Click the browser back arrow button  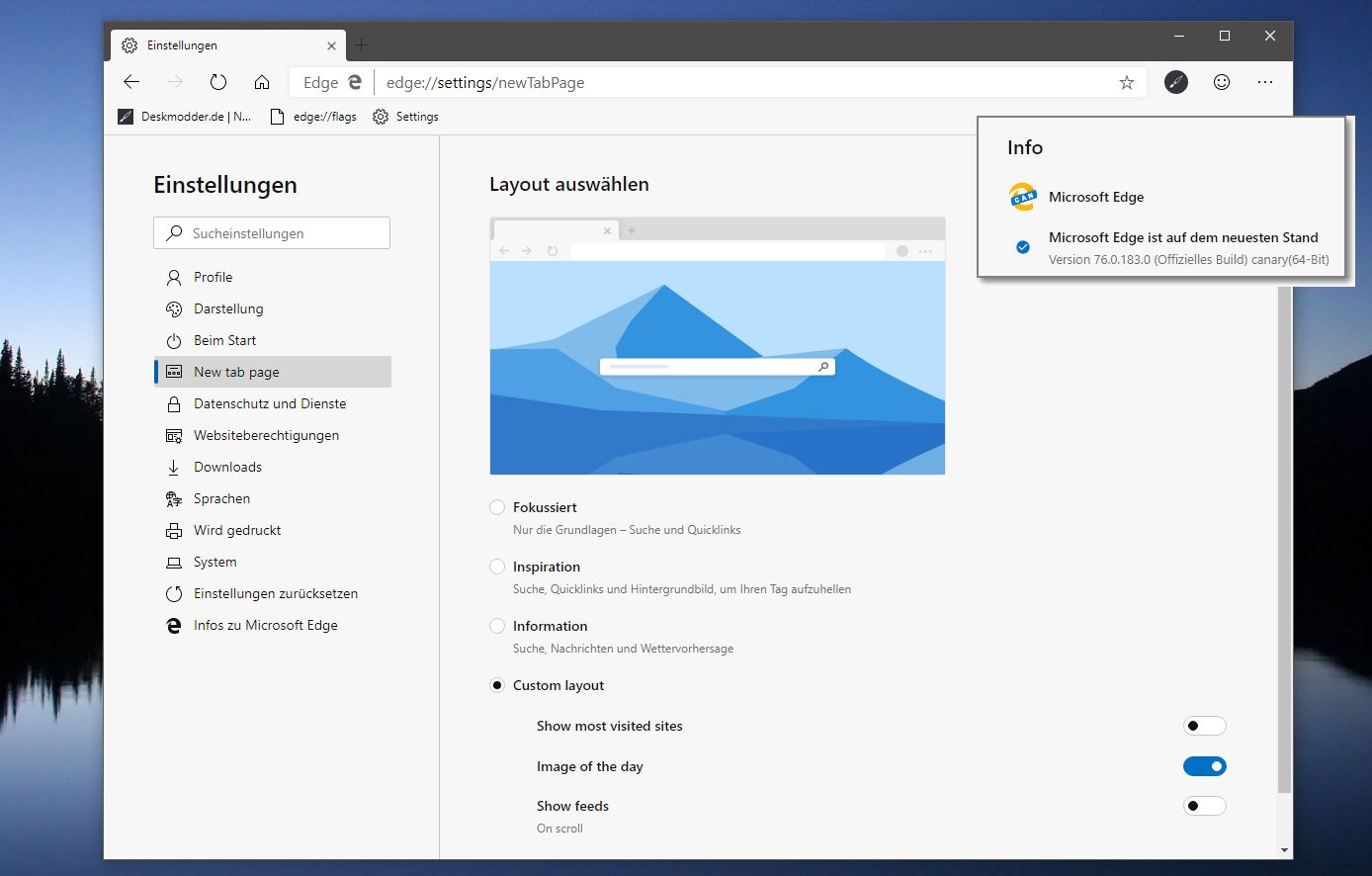[131, 82]
